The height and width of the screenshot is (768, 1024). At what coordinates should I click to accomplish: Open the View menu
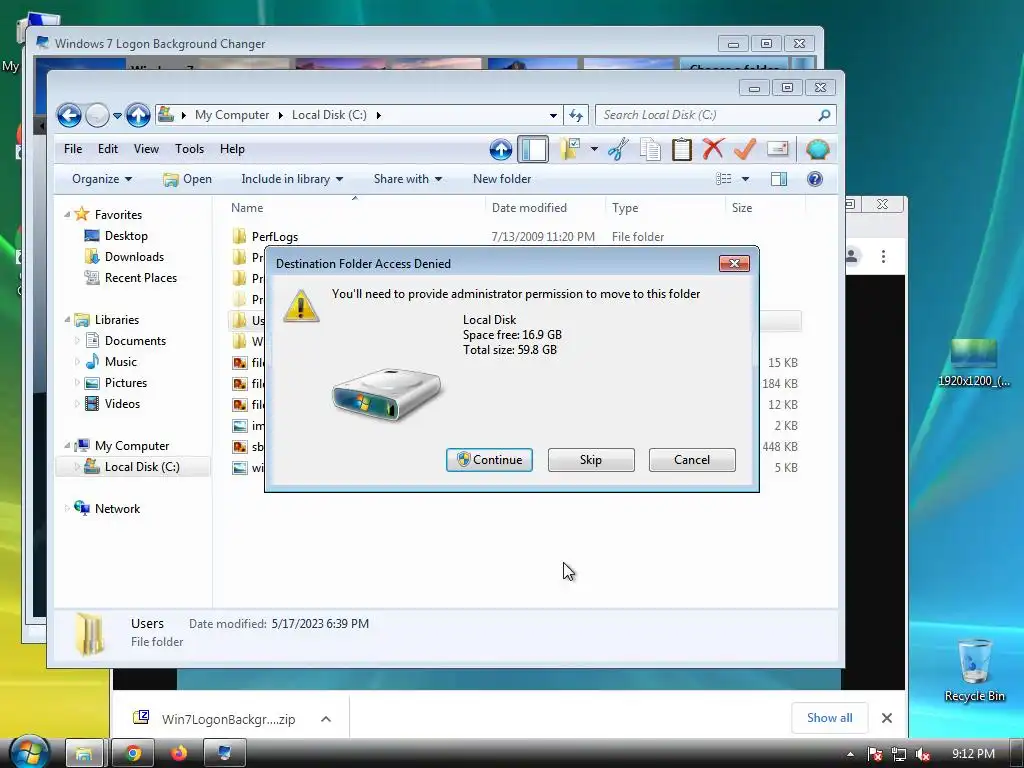coord(146,149)
